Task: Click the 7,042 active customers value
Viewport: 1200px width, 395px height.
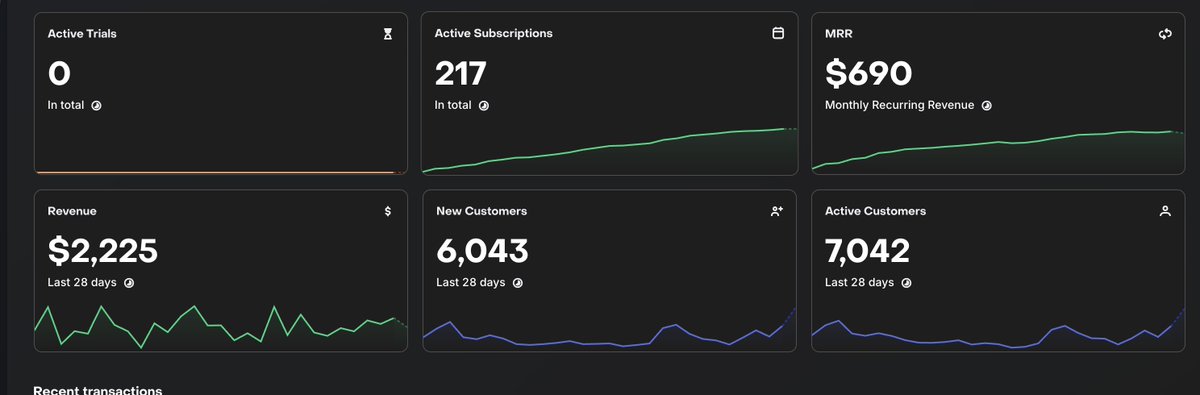Action: click(867, 251)
